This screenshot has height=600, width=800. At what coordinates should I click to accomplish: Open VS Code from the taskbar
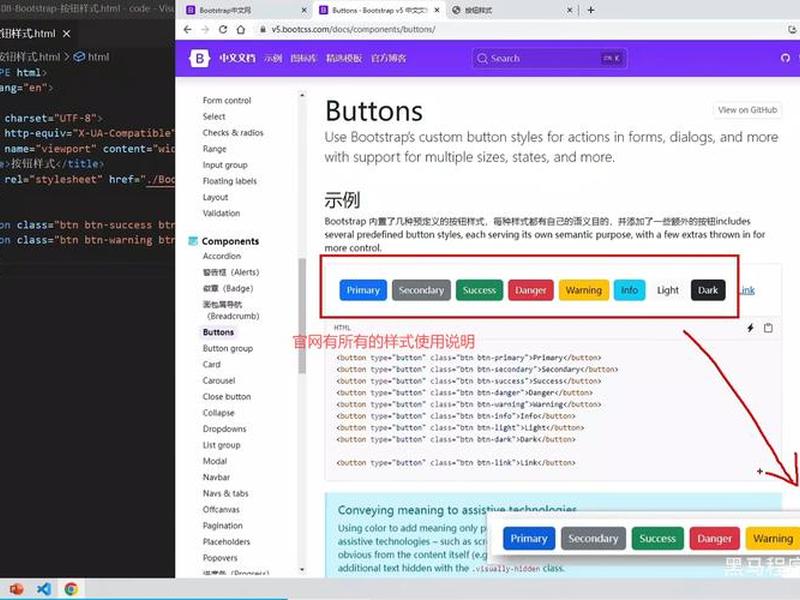tap(44, 589)
